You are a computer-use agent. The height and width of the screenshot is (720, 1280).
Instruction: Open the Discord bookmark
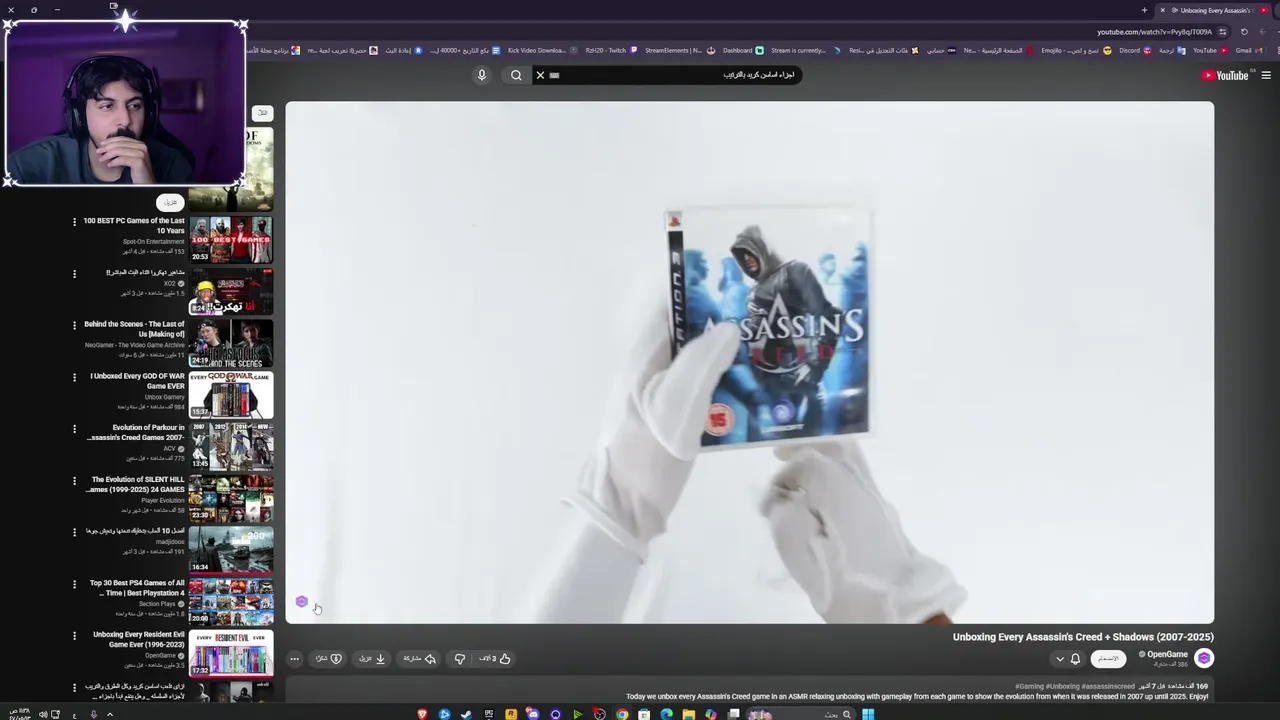point(1136,50)
